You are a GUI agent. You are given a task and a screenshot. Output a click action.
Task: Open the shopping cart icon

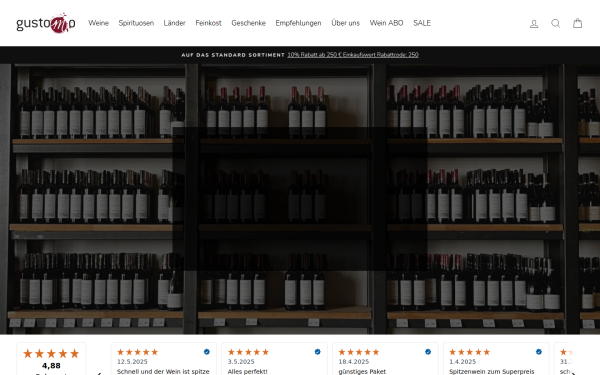(577, 23)
